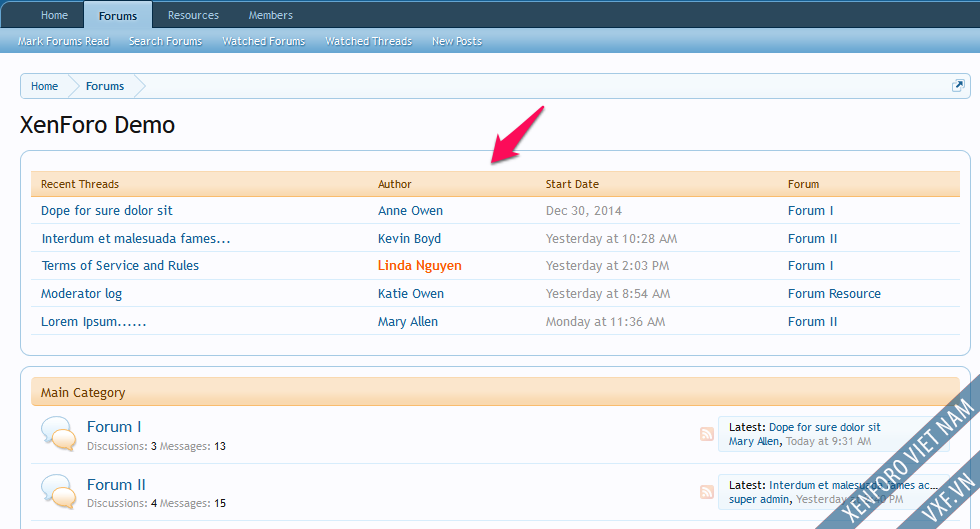Screen dimensions: 980x529
Task: Open thread 'Terms of Service and Rules'
Action: 120,266
